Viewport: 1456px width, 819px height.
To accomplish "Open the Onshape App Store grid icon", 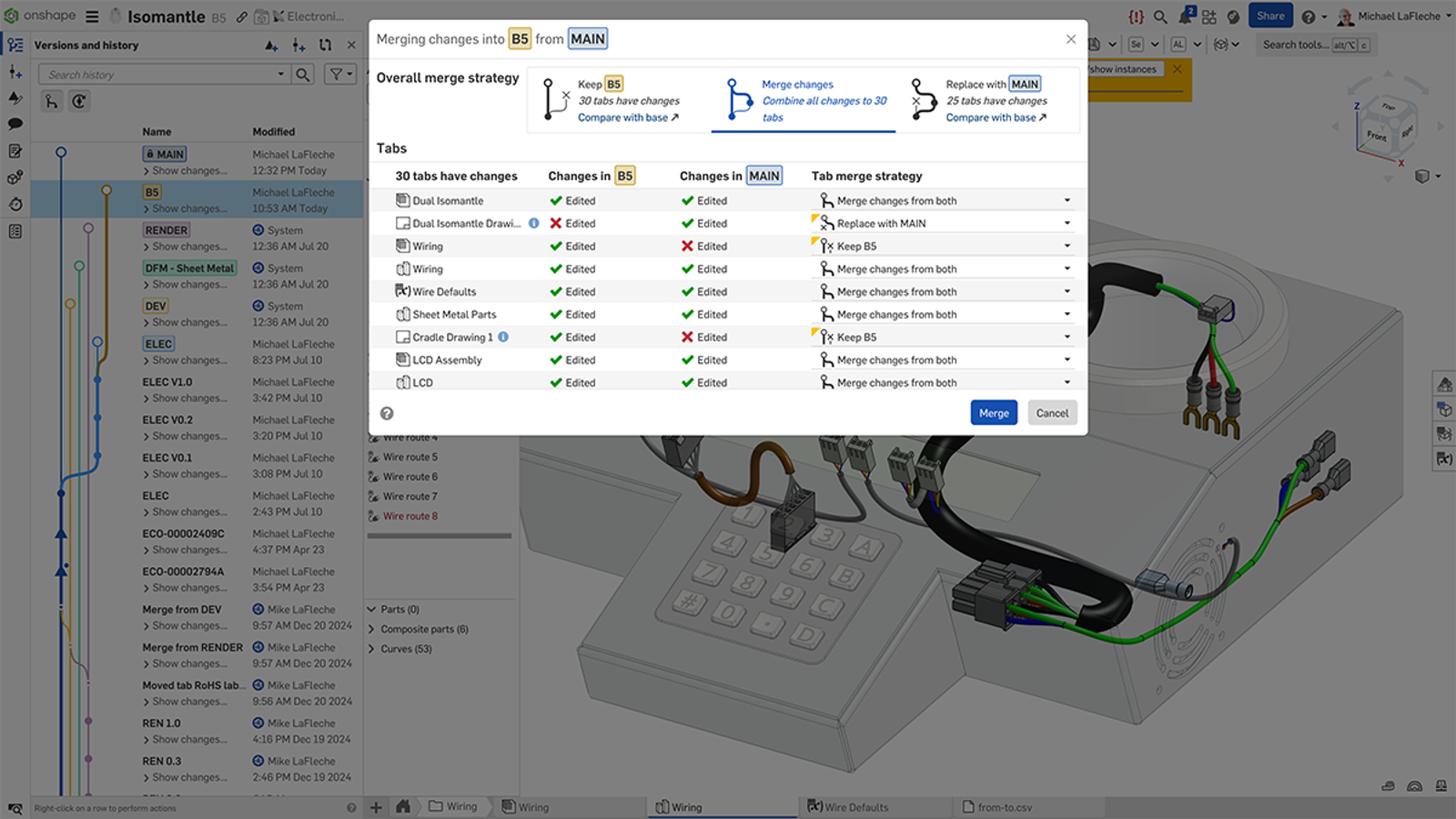I will coord(1208,15).
